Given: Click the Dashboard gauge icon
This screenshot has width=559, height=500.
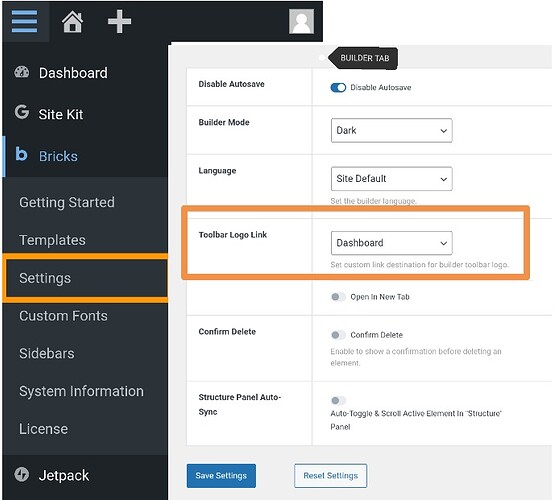Looking at the screenshot, I should [22, 72].
